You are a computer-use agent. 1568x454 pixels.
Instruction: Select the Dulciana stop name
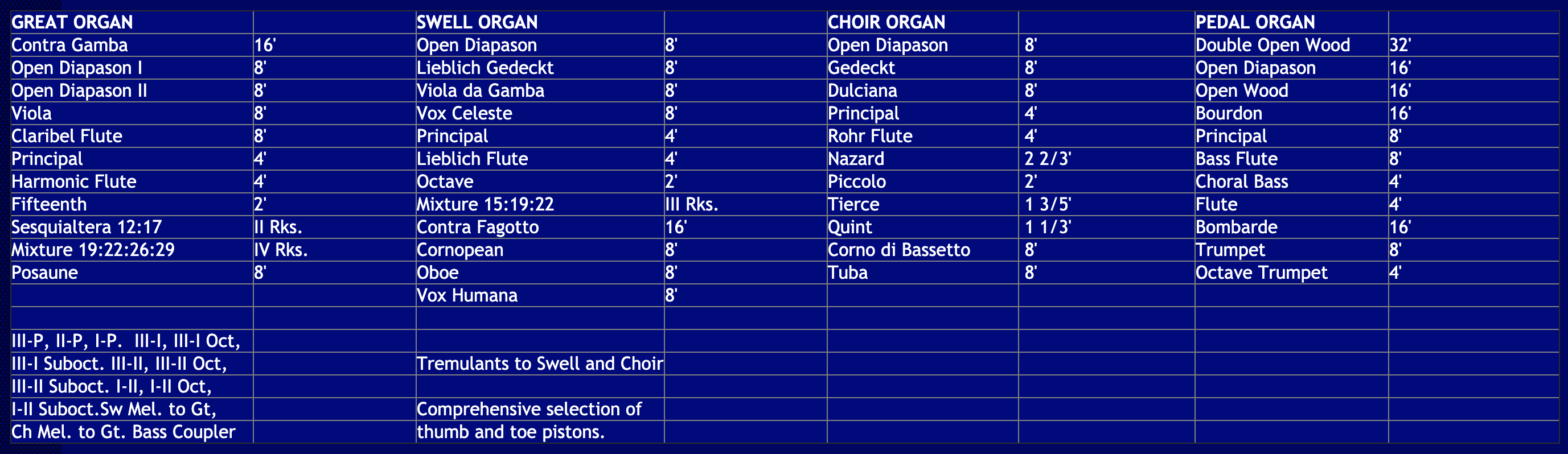[862, 90]
